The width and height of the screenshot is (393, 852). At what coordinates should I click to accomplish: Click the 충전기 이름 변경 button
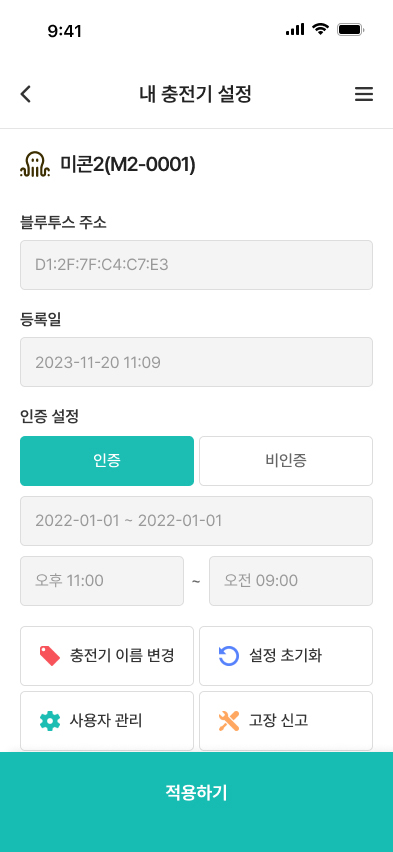click(107, 656)
